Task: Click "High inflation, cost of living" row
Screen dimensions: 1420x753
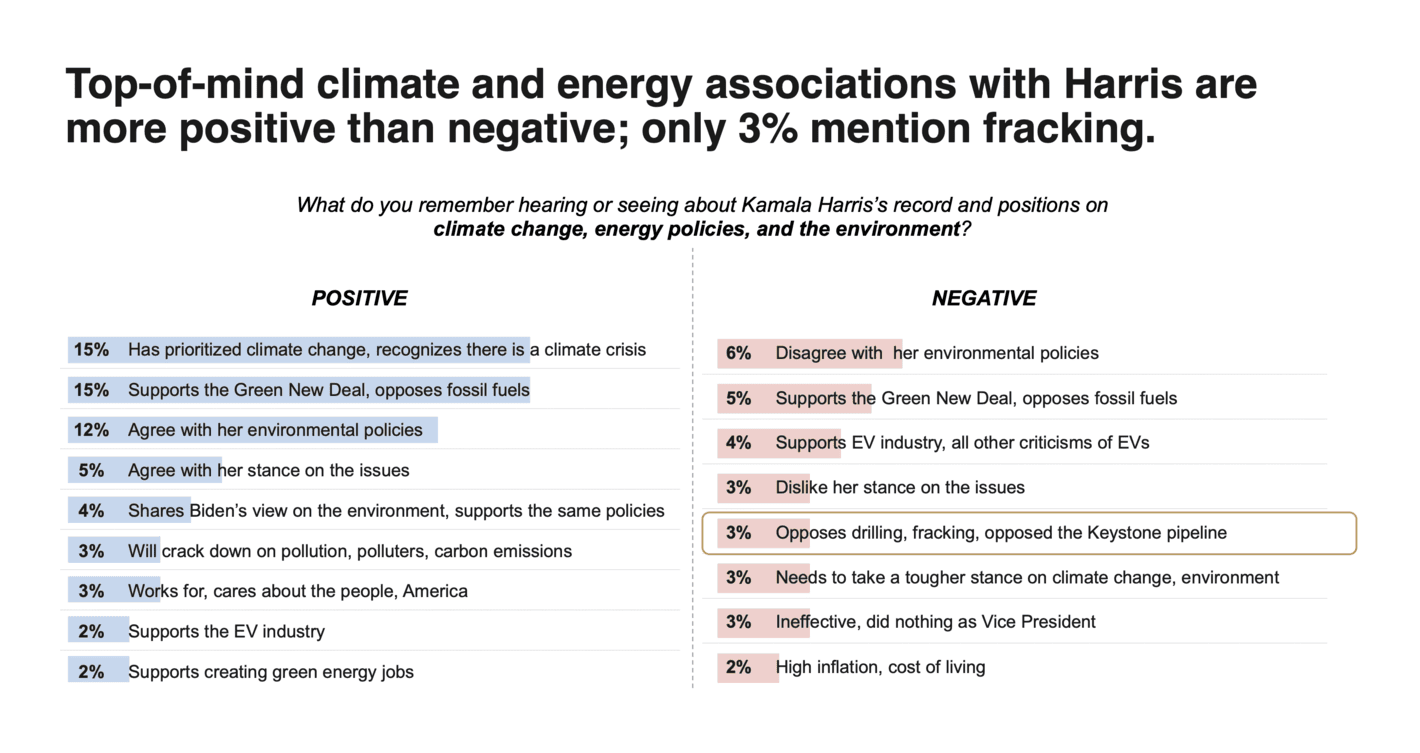Action: [x=880, y=667]
